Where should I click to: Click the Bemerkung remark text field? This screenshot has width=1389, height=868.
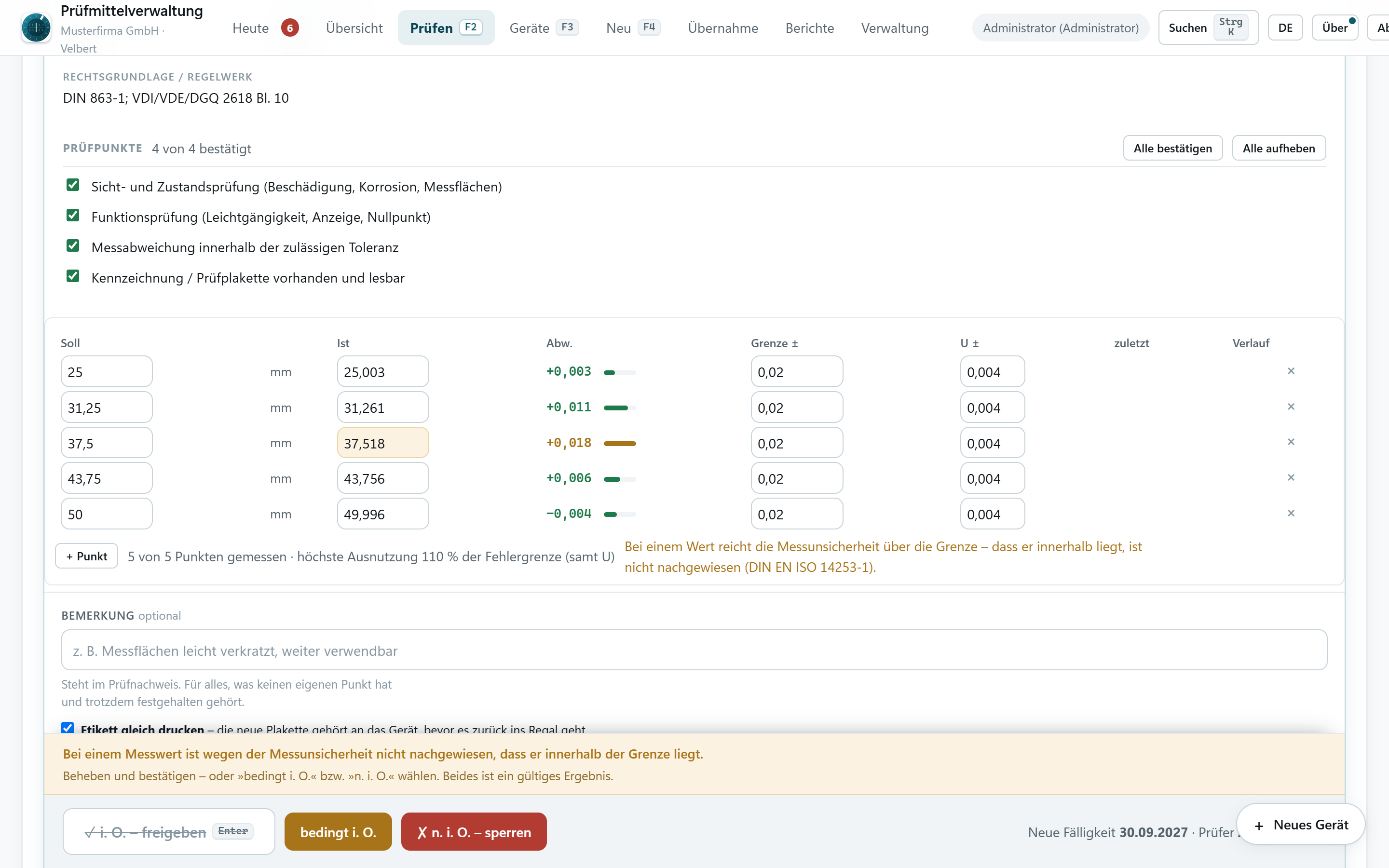[x=694, y=650]
